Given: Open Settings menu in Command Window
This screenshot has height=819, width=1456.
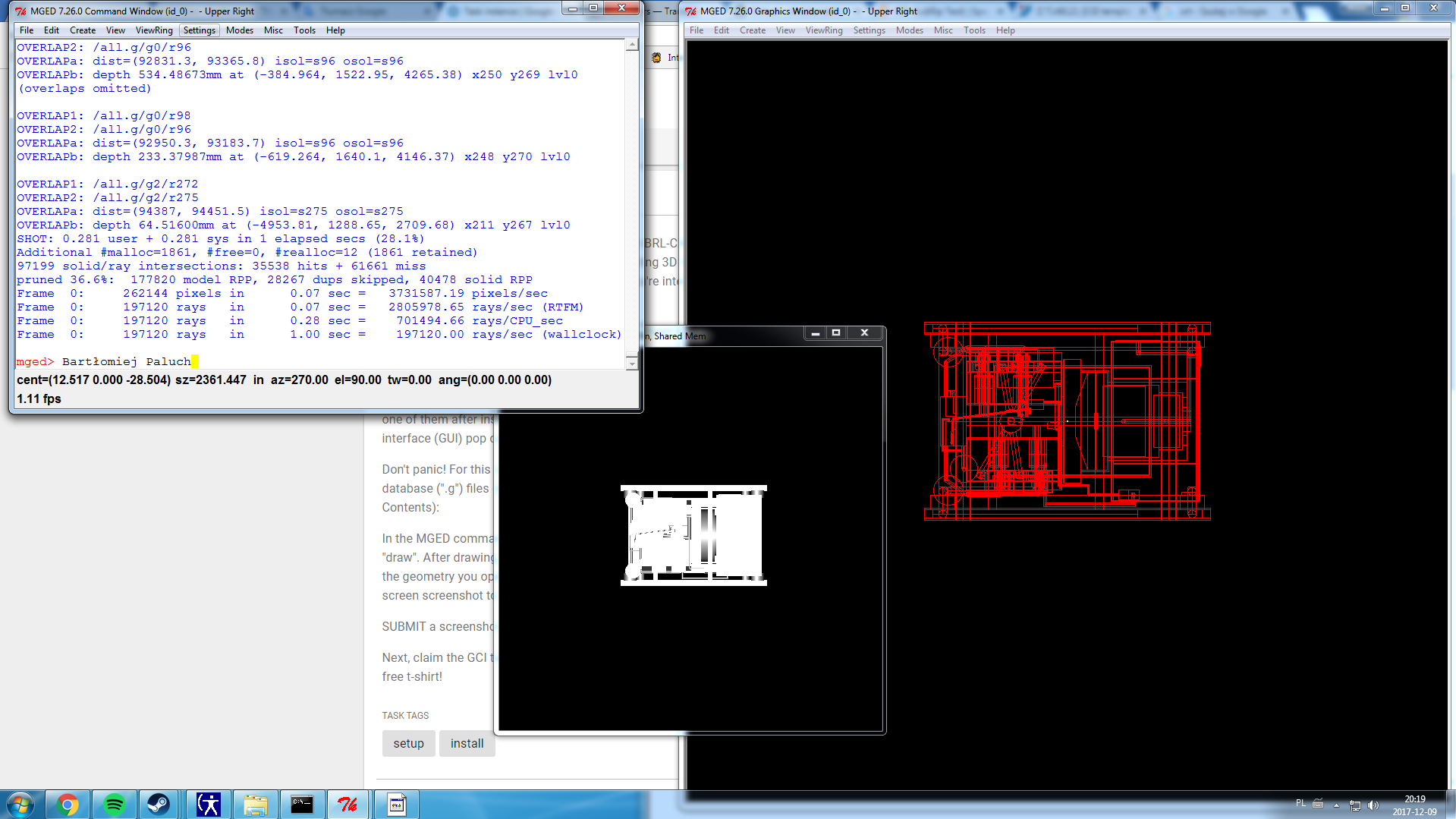Looking at the screenshot, I should click(x=200, y=30).
